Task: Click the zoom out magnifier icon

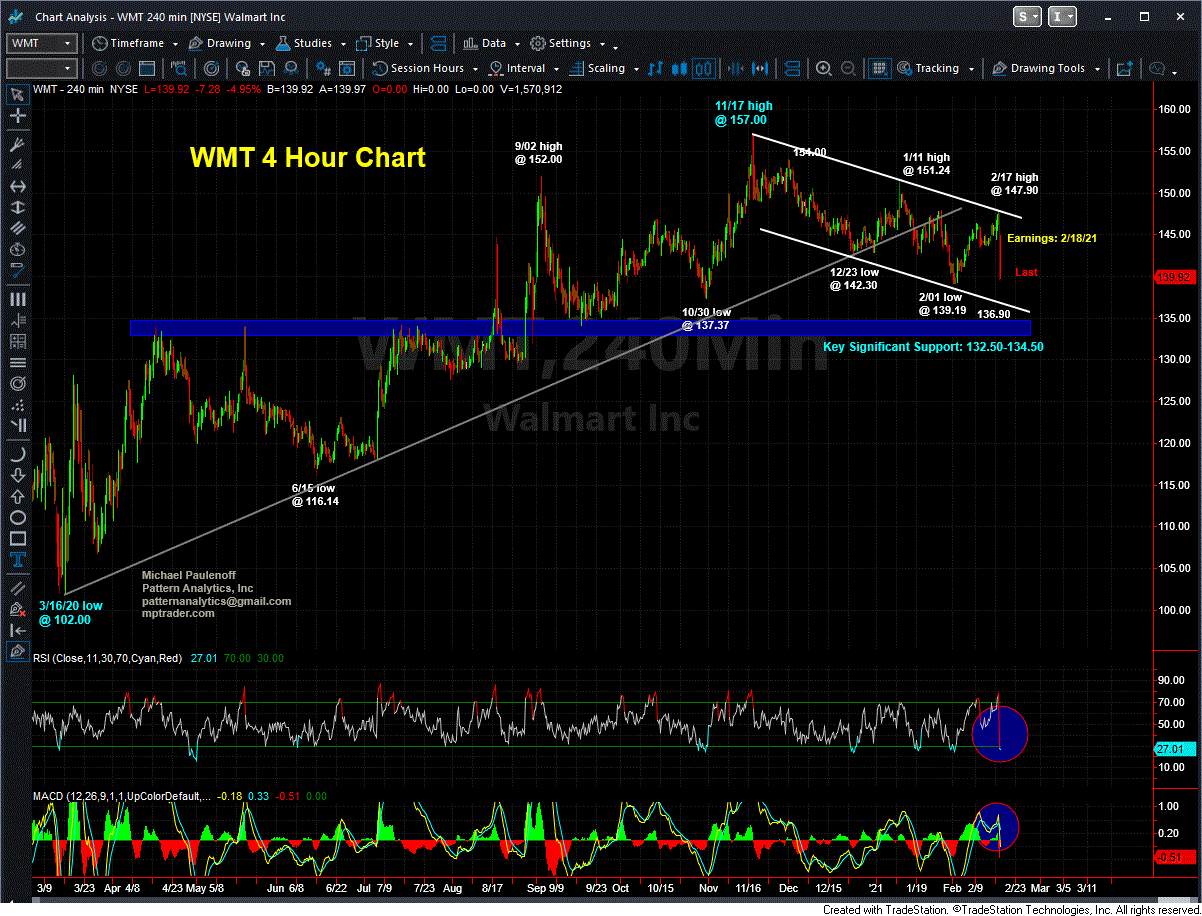Action: click(848, 68)
